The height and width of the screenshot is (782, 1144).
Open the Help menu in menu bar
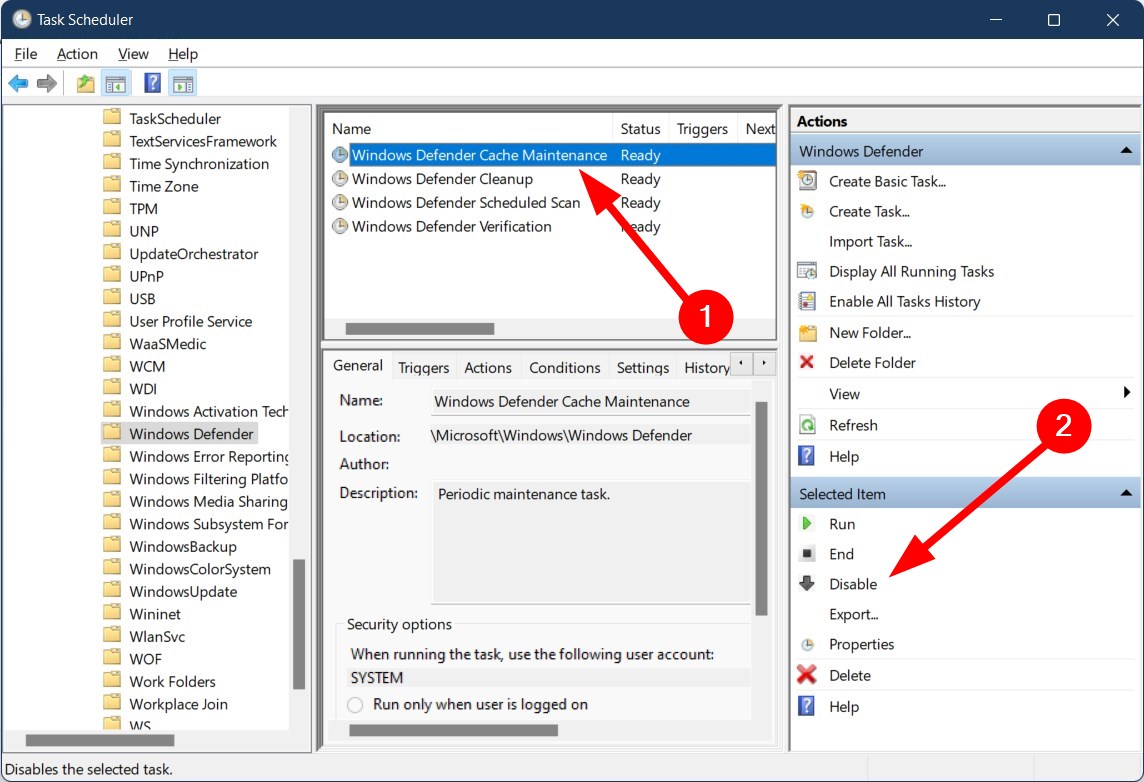point(182,54)
